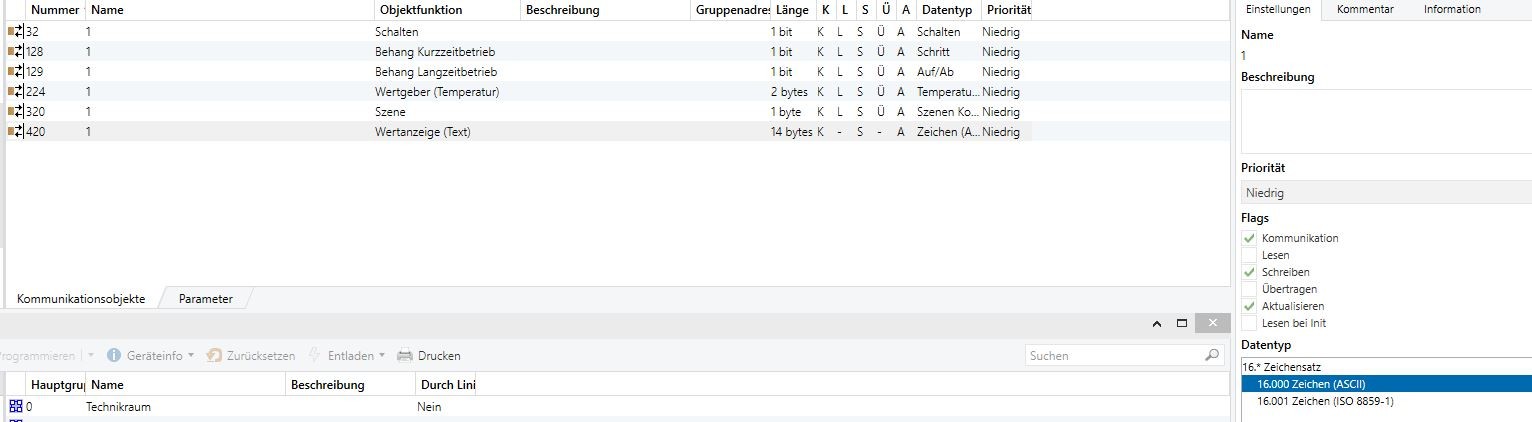The image size is (1532, 422).
Task: Click the Drucken printer icon
Action: click(405, 356)
